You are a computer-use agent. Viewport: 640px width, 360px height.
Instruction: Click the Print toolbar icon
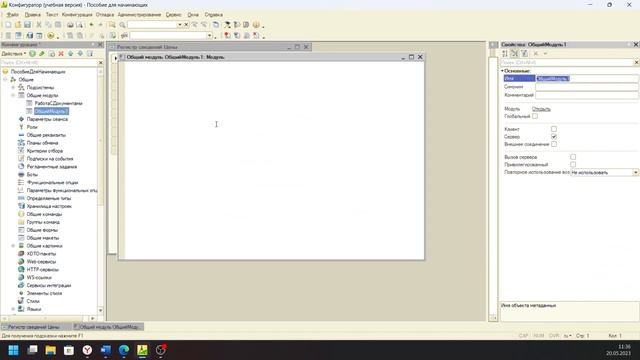pos(70,25)
